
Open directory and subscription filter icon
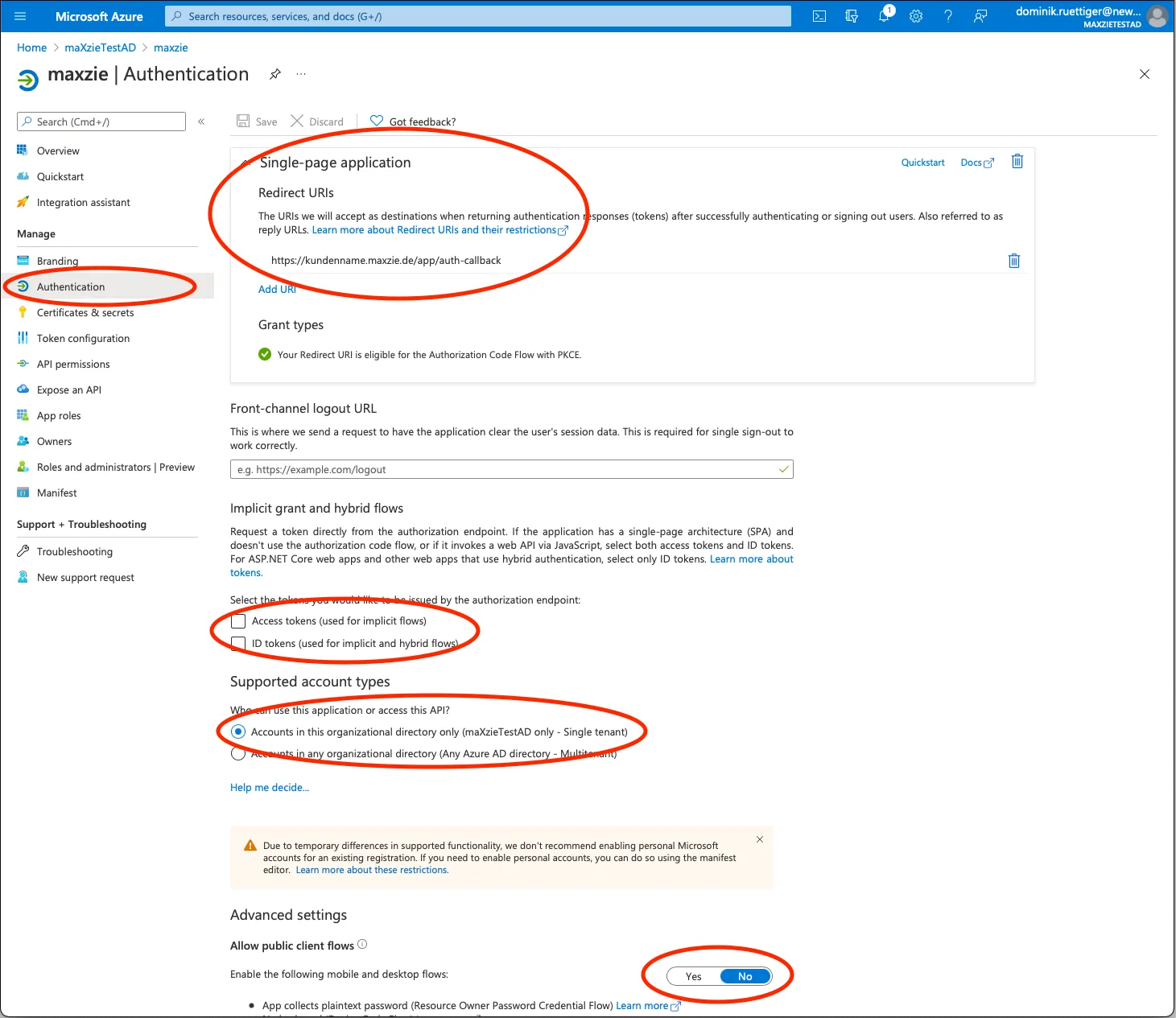point(852,16)
